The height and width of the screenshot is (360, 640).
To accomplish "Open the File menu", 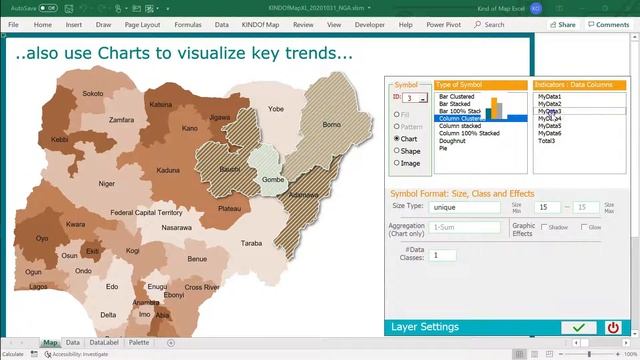I will tap(13, 24).
